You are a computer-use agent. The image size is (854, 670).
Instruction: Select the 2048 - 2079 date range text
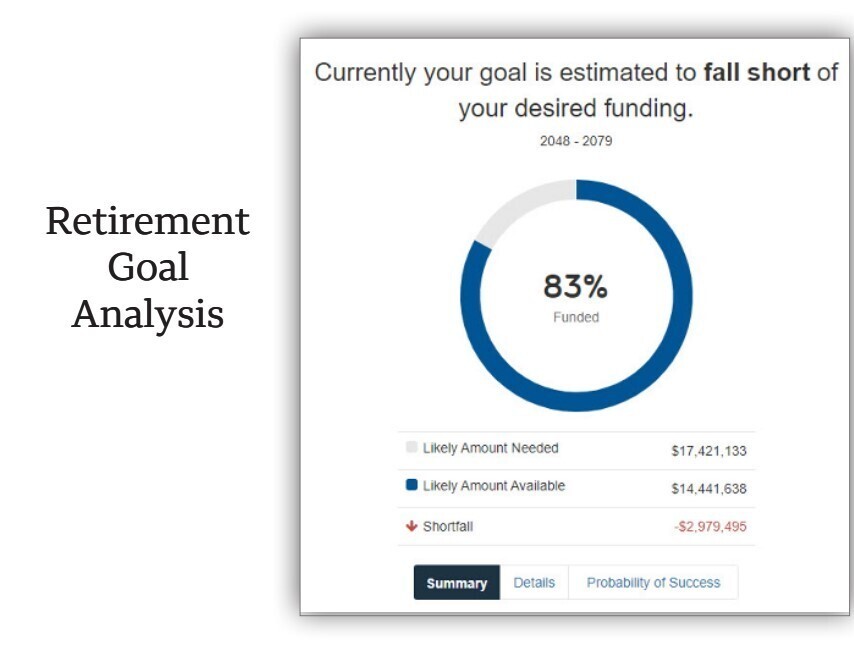[576, 141]
